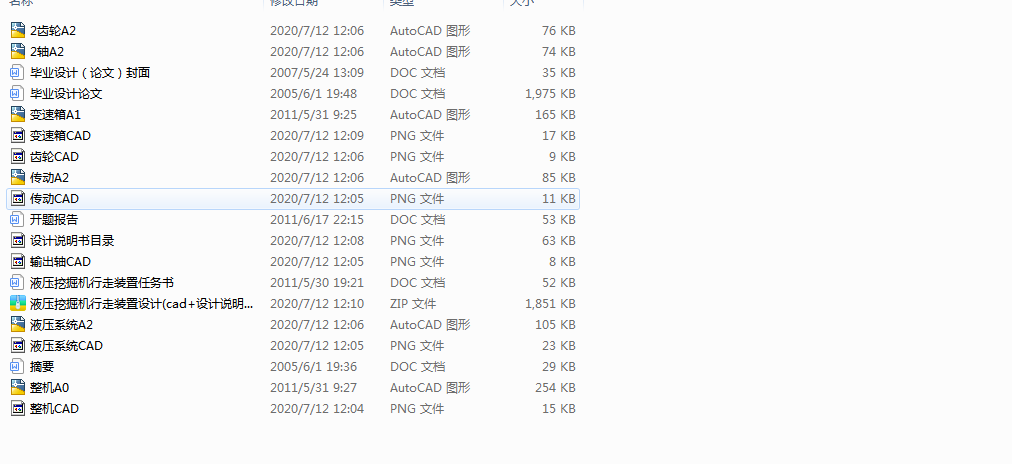Select the highlighted 传动CAD row

293,199
